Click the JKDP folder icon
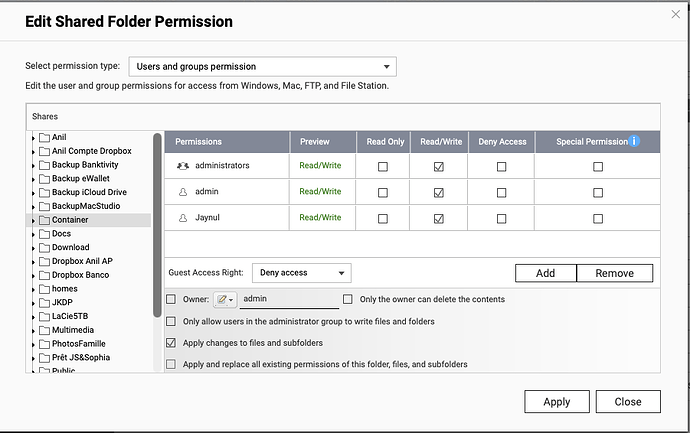This screenshot has height=433, width=690. (x=44, y=302)
